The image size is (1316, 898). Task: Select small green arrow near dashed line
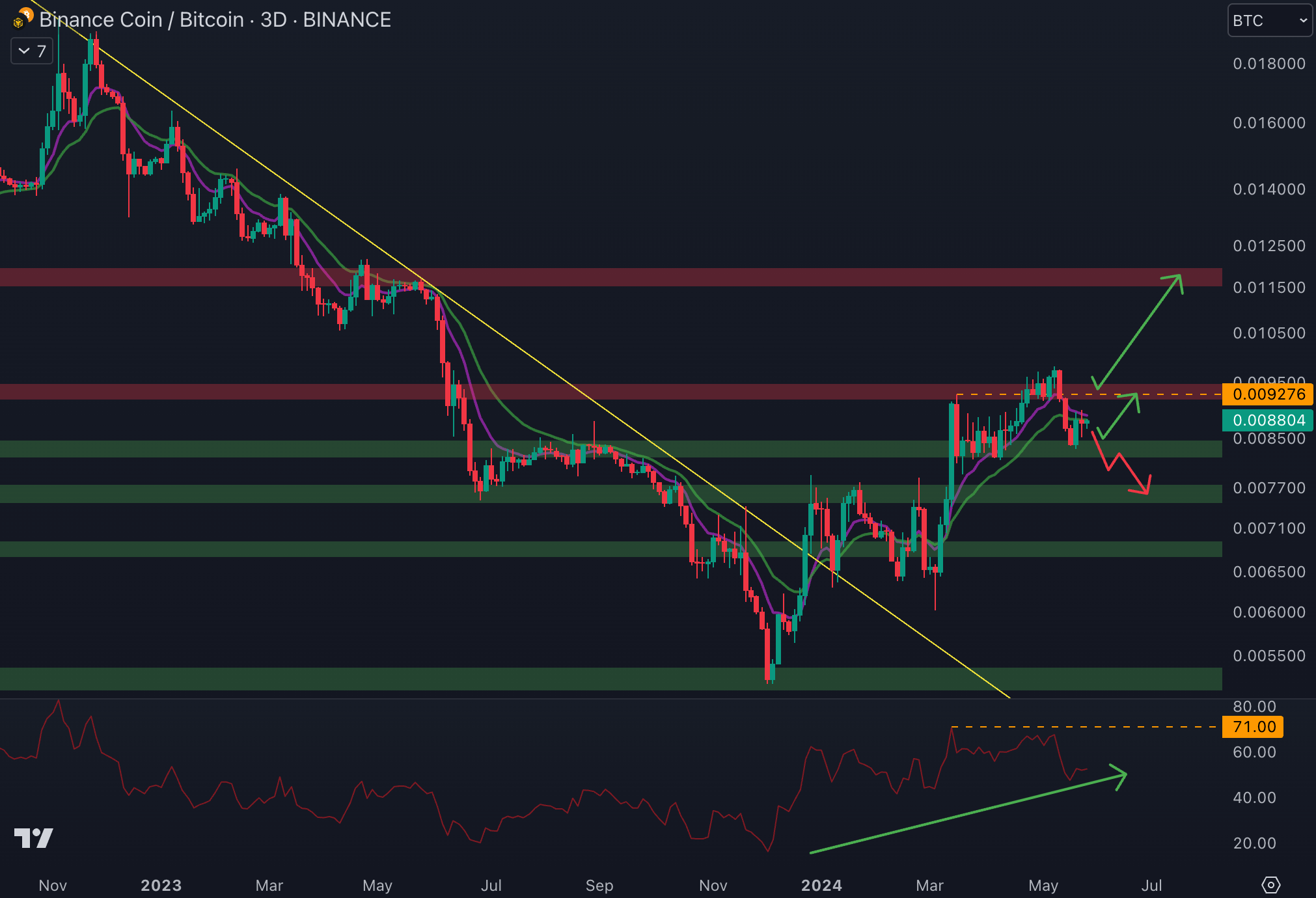pos(1119,415)
